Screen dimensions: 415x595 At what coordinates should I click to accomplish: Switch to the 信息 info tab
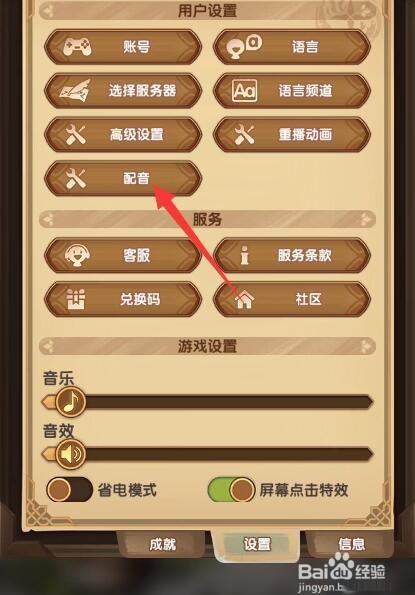point(351,545)
